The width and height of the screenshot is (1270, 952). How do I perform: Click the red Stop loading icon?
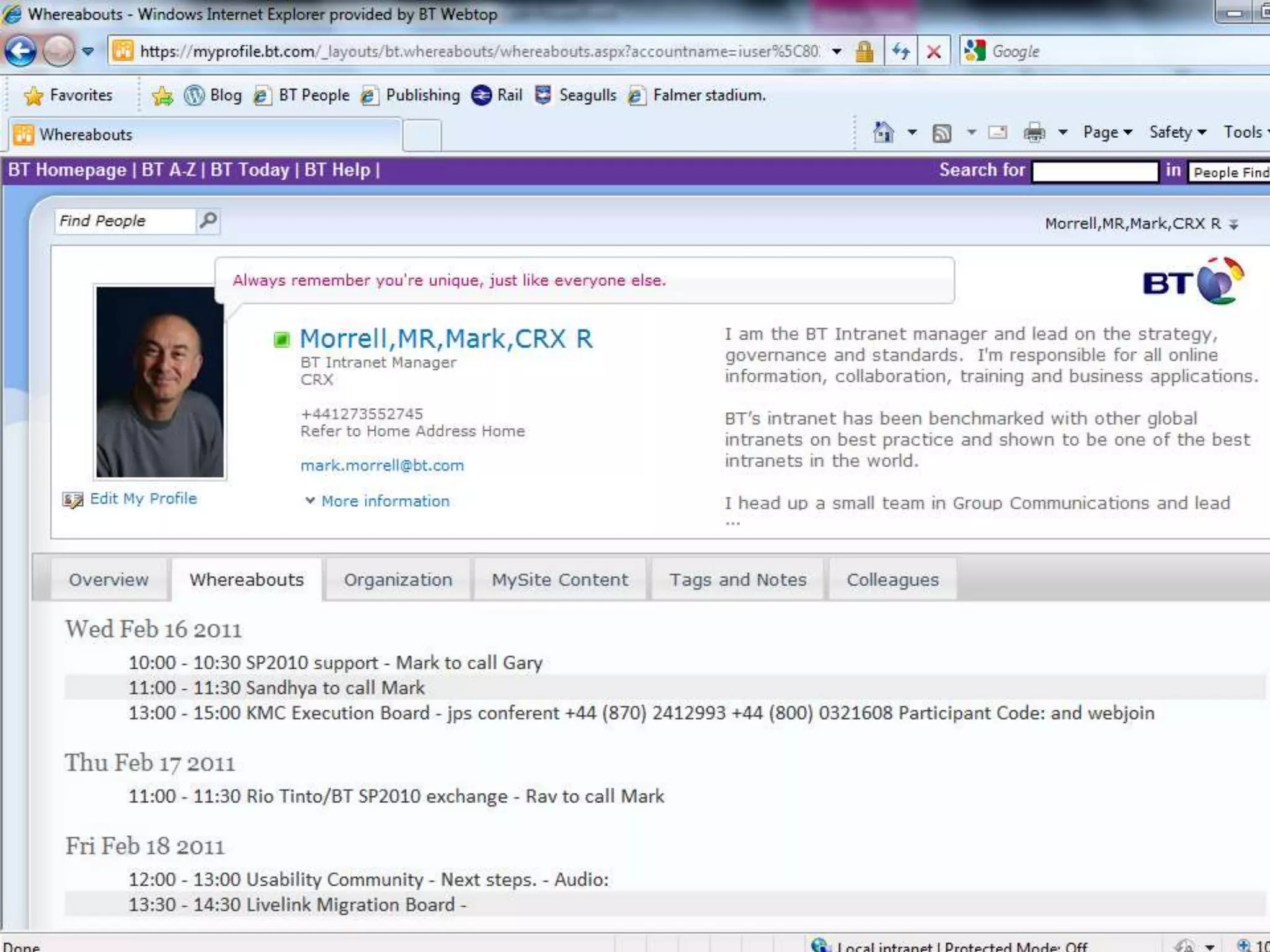[x=934, y=51]
